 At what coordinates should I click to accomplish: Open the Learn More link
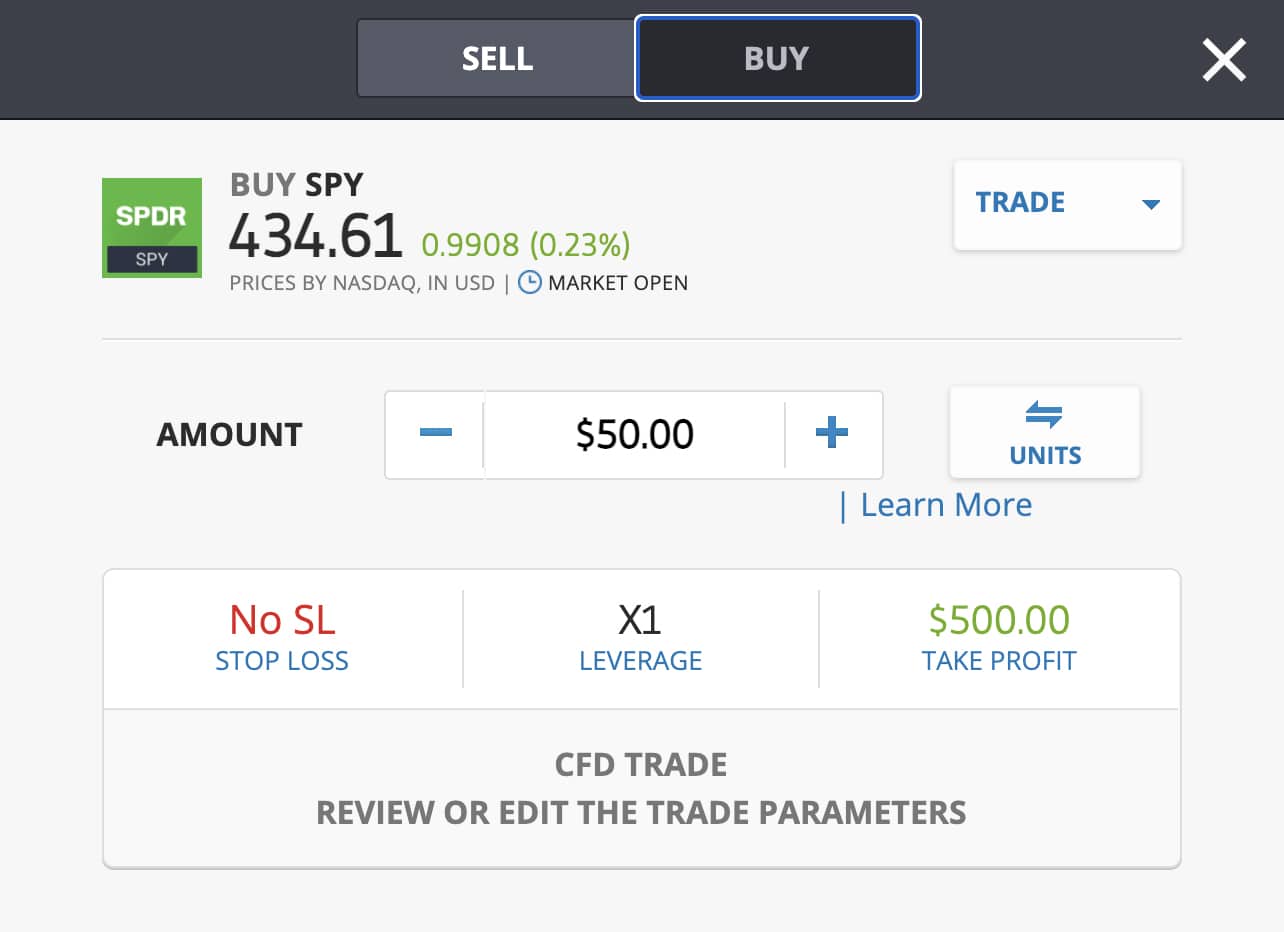(945, 505)
